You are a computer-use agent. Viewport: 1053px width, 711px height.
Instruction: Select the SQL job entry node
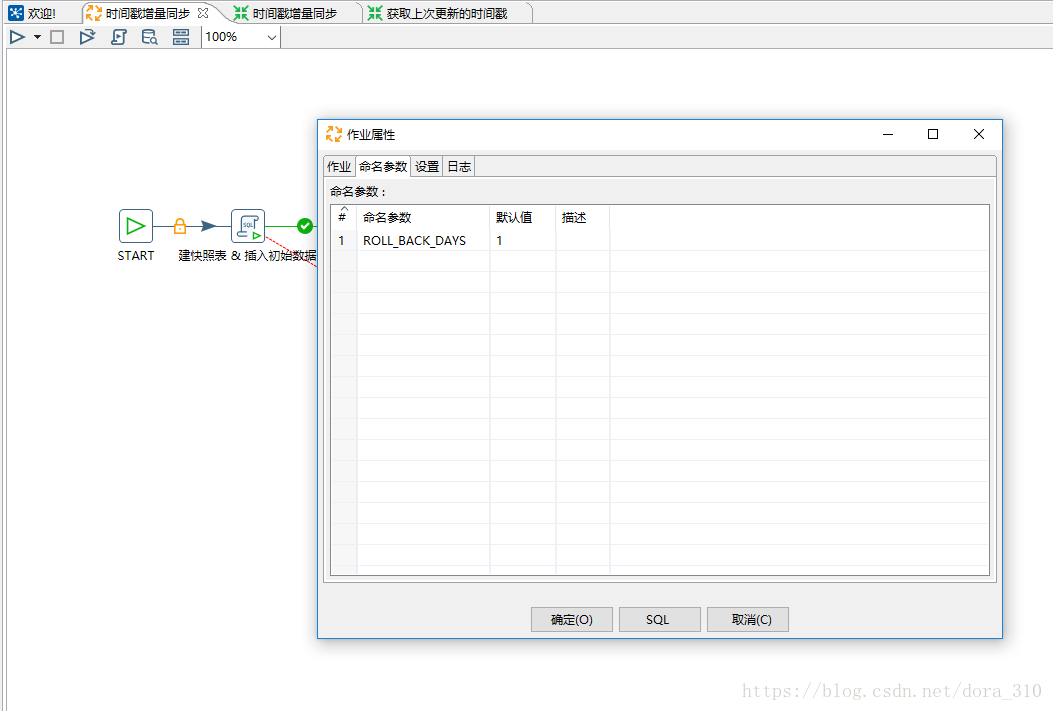click(x=248, y=226)
